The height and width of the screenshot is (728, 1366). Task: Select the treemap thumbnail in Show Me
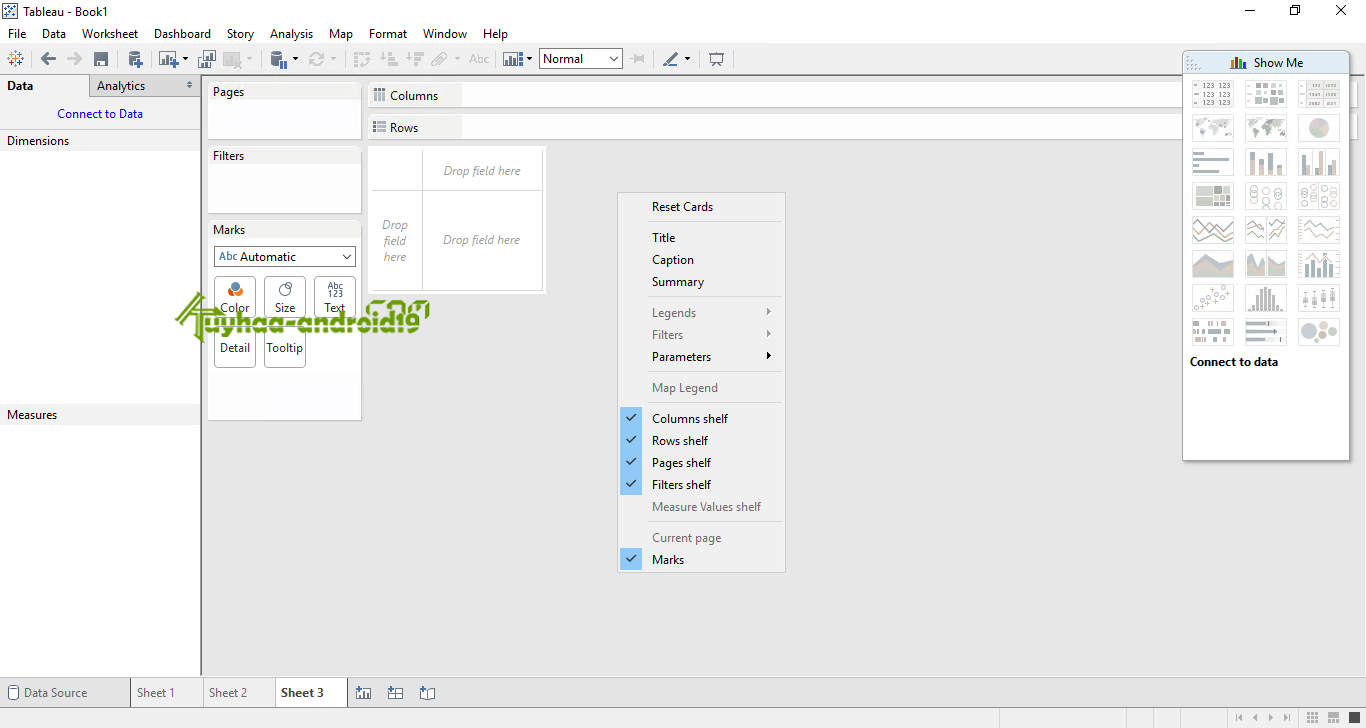click(1213, 196)
